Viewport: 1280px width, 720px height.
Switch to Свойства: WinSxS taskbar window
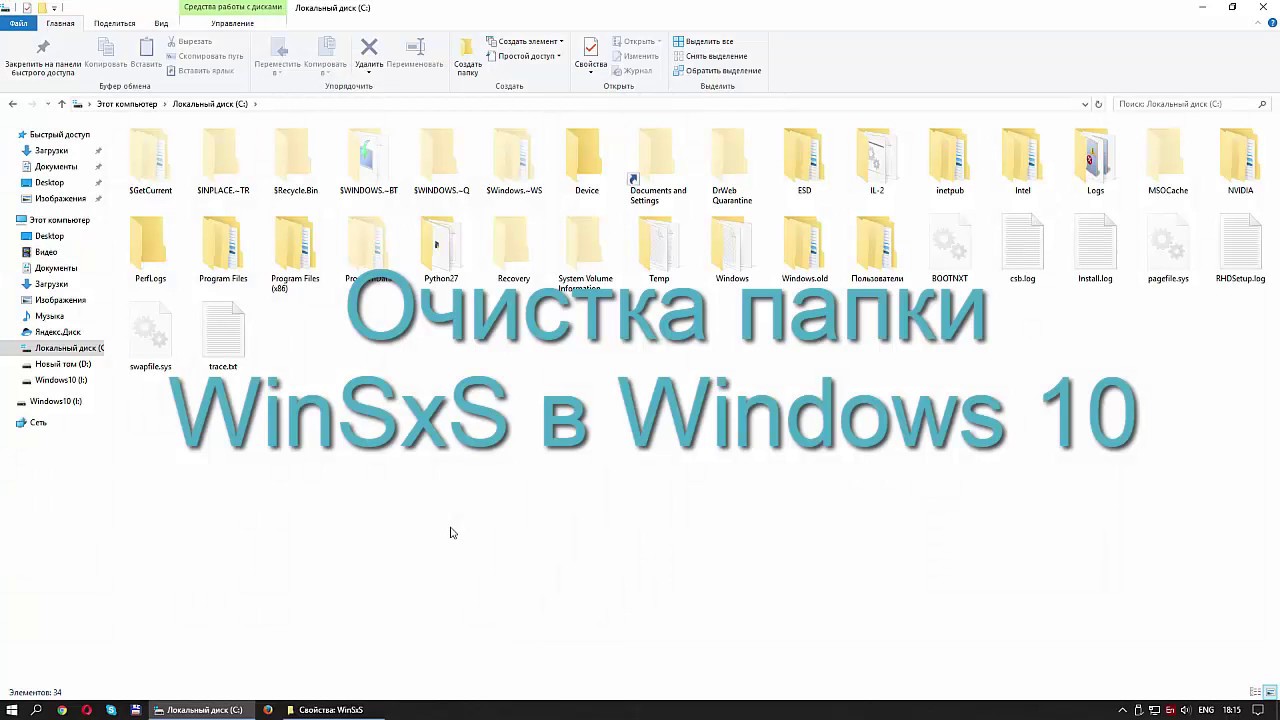pyautogui.click(x=324, y=710)
